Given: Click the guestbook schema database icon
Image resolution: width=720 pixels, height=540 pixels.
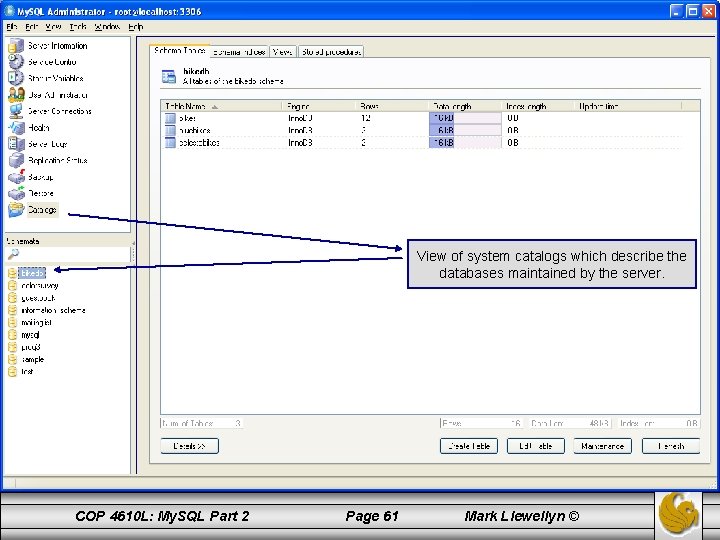Looking at the screenshot, I should click(12, 298).
